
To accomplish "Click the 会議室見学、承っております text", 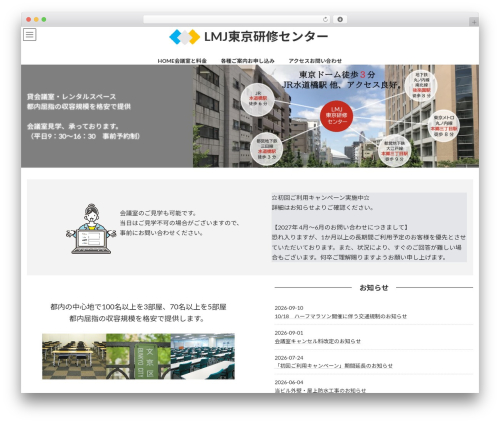I will click(73, 126).
